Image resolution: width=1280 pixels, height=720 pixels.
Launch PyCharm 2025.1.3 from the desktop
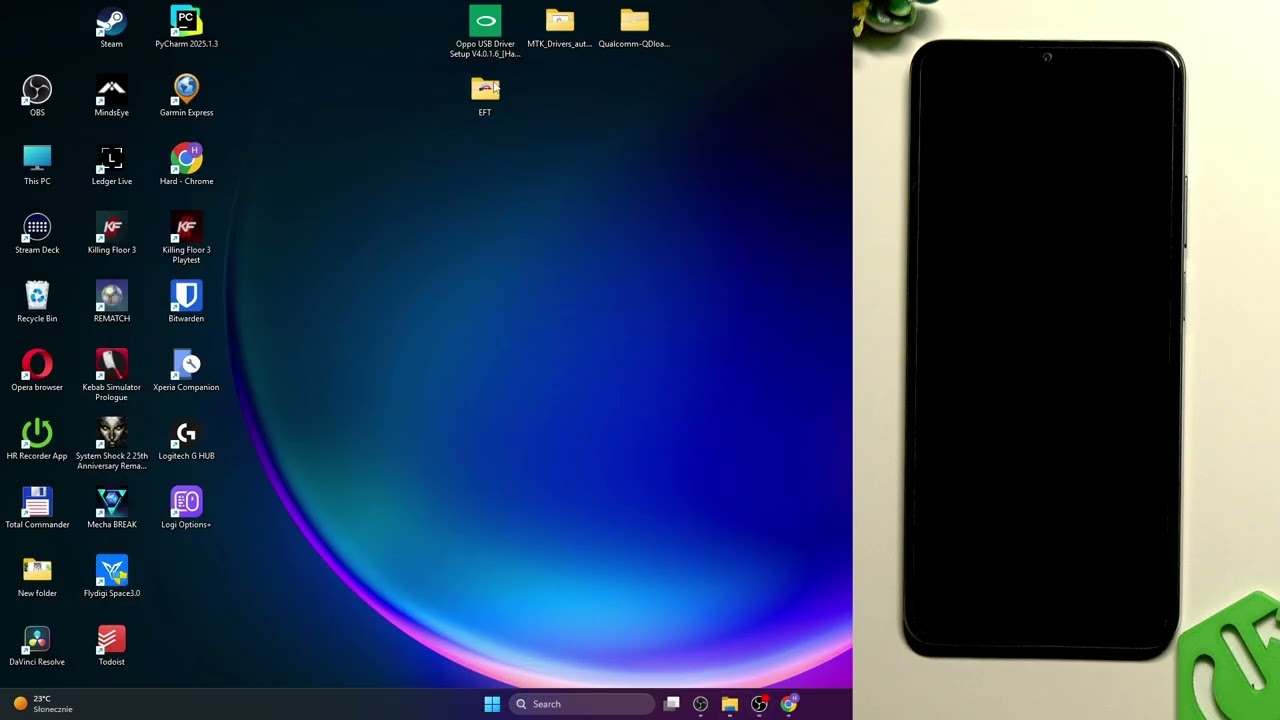point(186,28)
